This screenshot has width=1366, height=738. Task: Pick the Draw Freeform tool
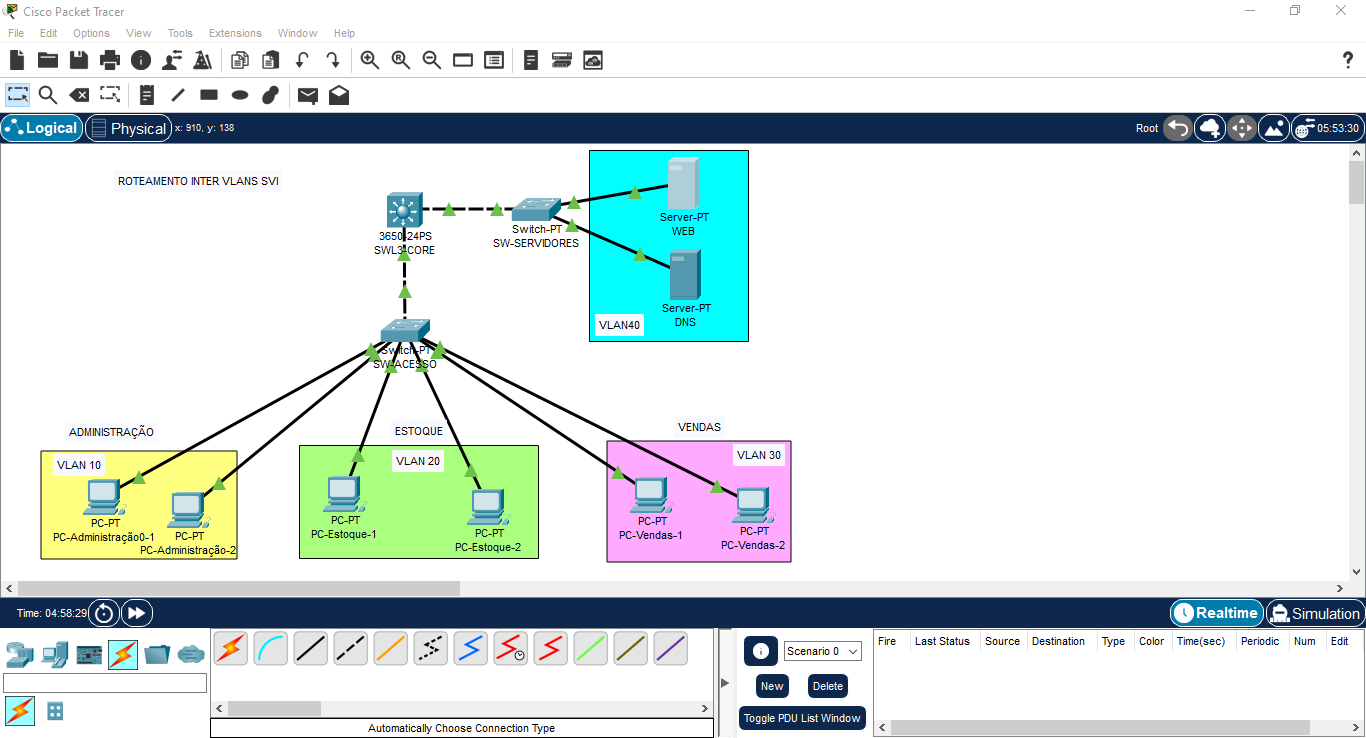coord(270,95)
